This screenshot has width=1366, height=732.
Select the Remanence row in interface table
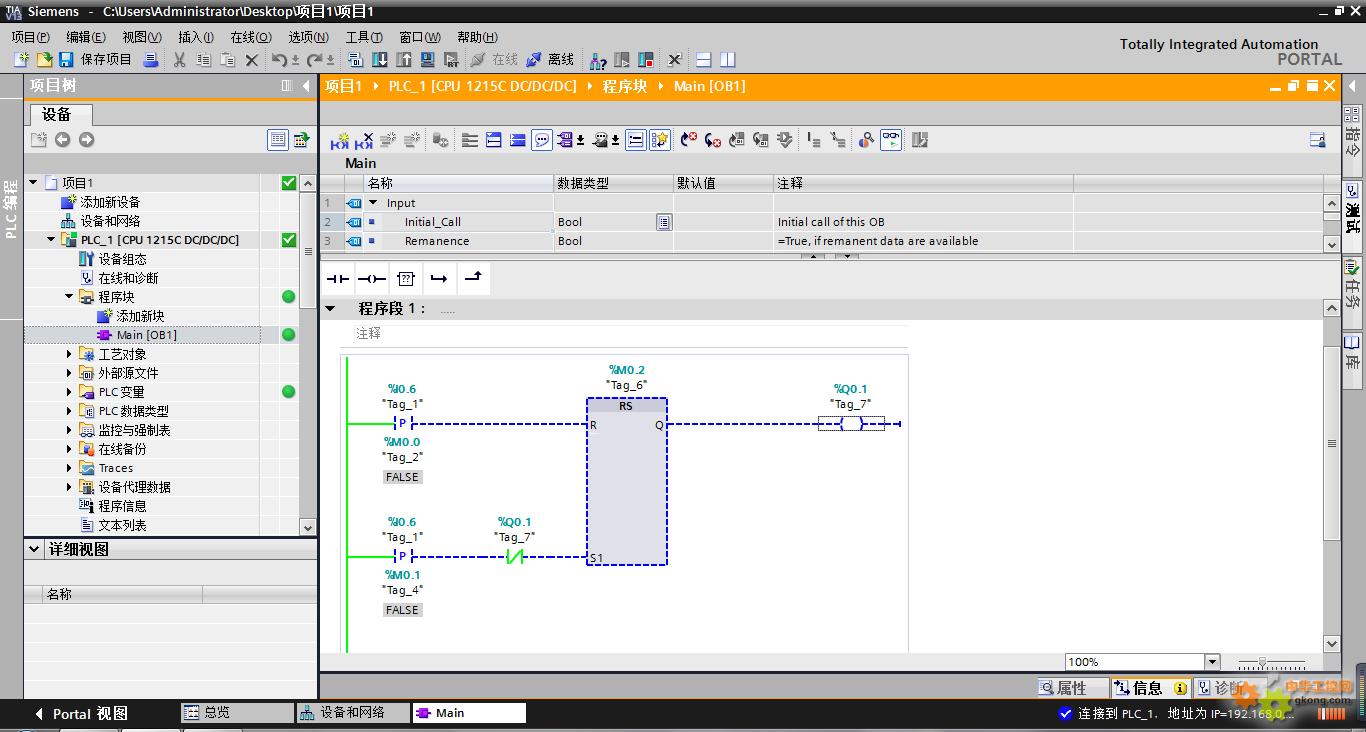696,241
